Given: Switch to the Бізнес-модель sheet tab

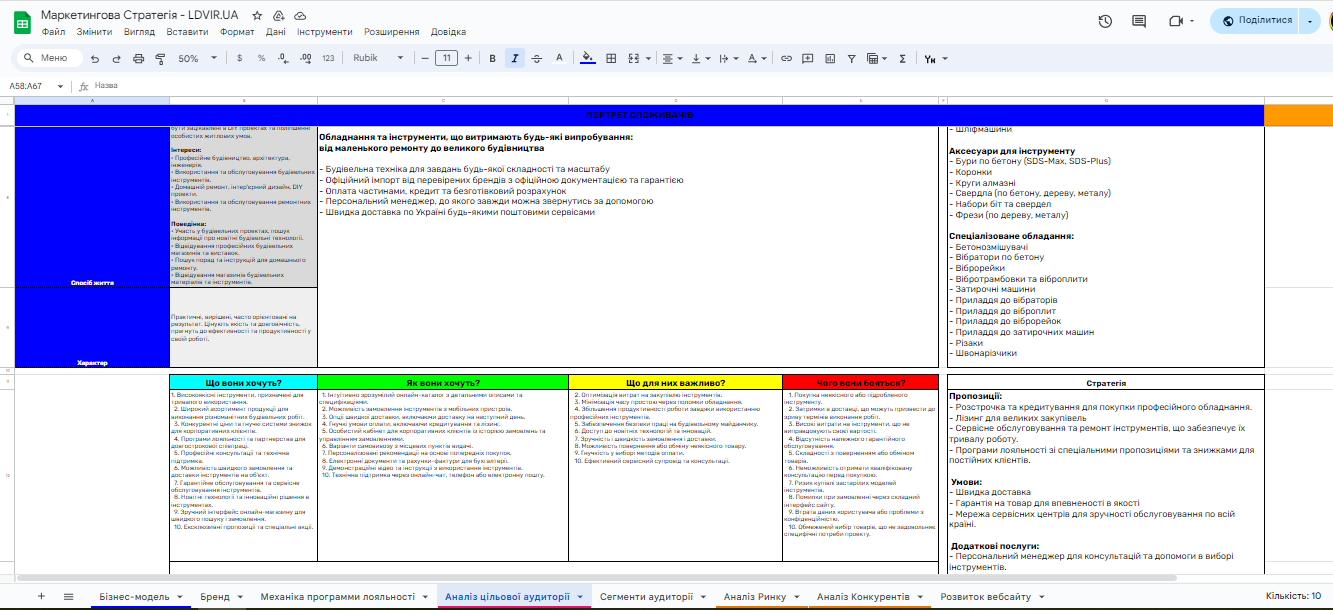Looking at the screenshot, I should click(x=140, y=596).
